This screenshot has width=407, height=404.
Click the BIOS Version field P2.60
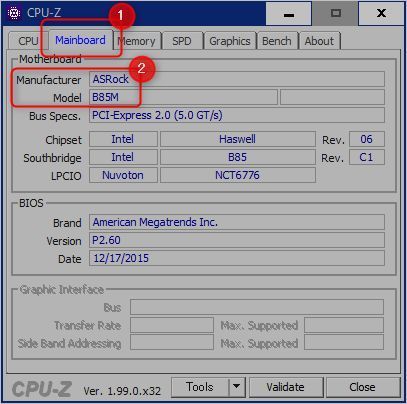point(237,240)
